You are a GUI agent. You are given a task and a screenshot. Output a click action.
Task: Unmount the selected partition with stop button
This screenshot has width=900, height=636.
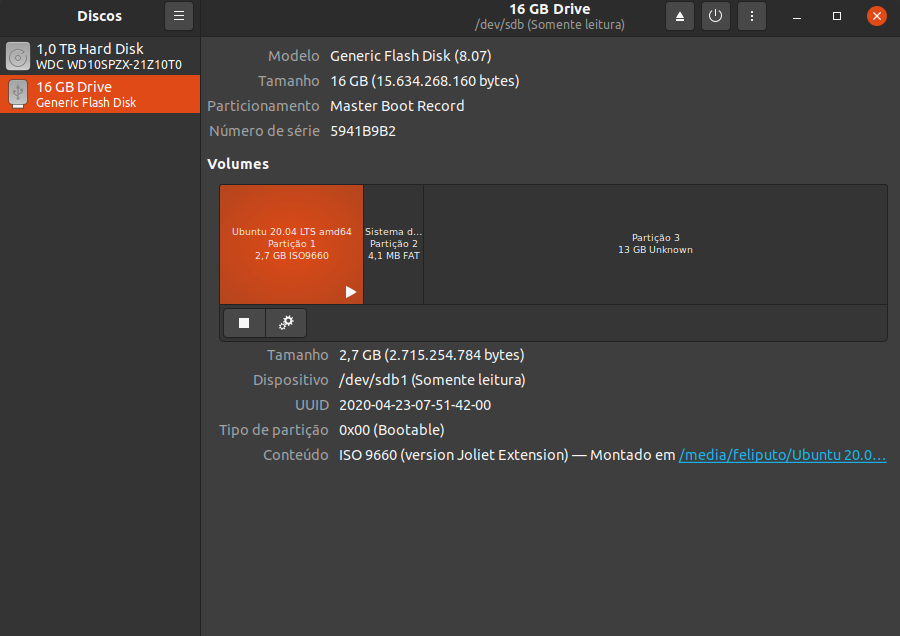(244, 323)
